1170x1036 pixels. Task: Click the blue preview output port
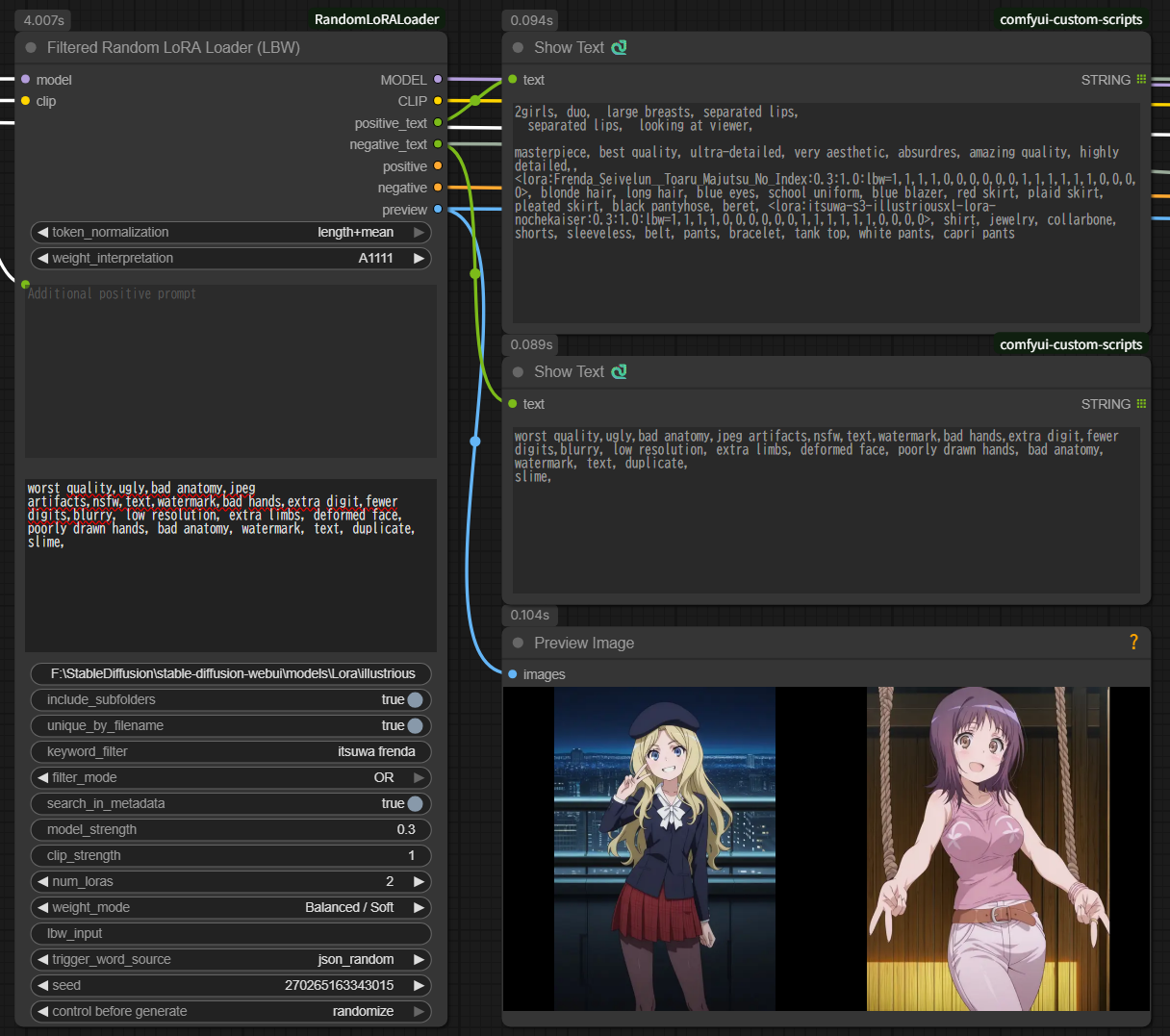tap(438, 210)
